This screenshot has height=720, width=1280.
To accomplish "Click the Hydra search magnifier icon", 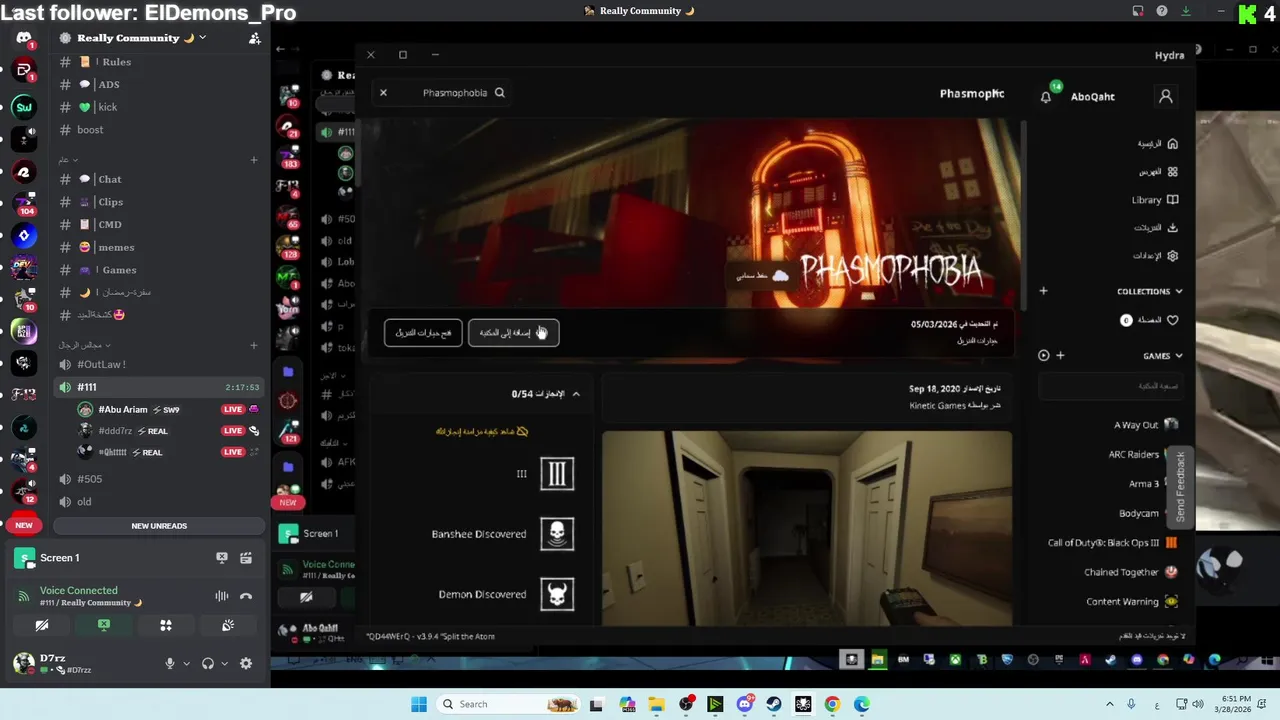I will 500,93.
